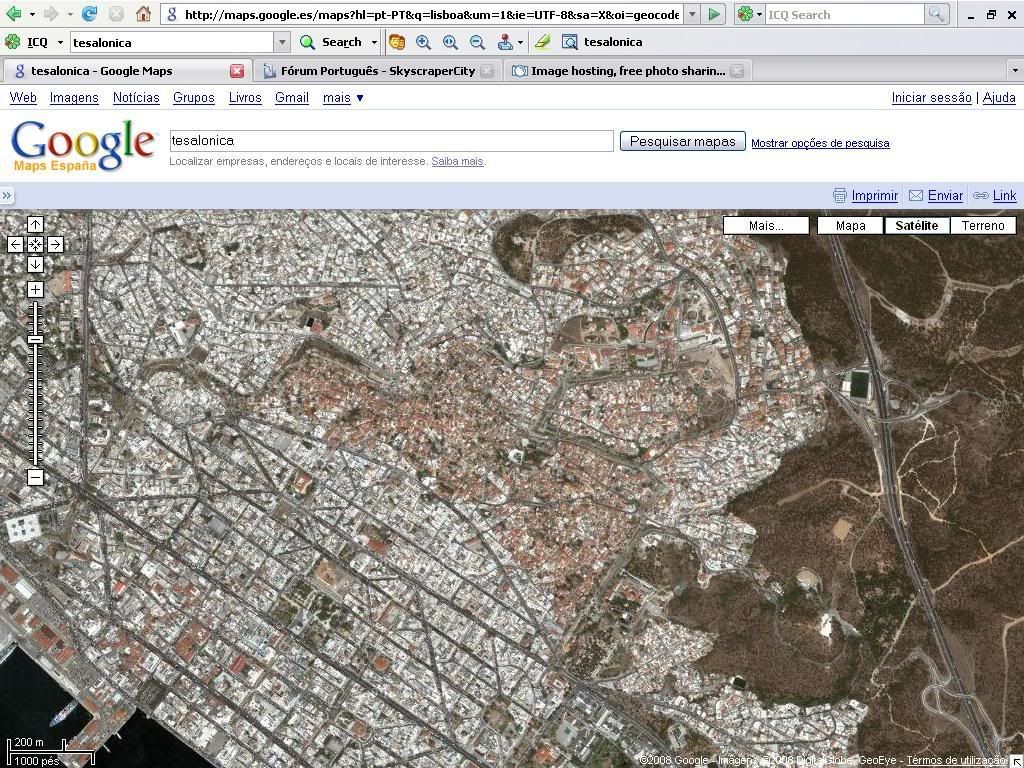Switch to Image hosting tab
The image size is (1024, 768).
coord(627,71)
